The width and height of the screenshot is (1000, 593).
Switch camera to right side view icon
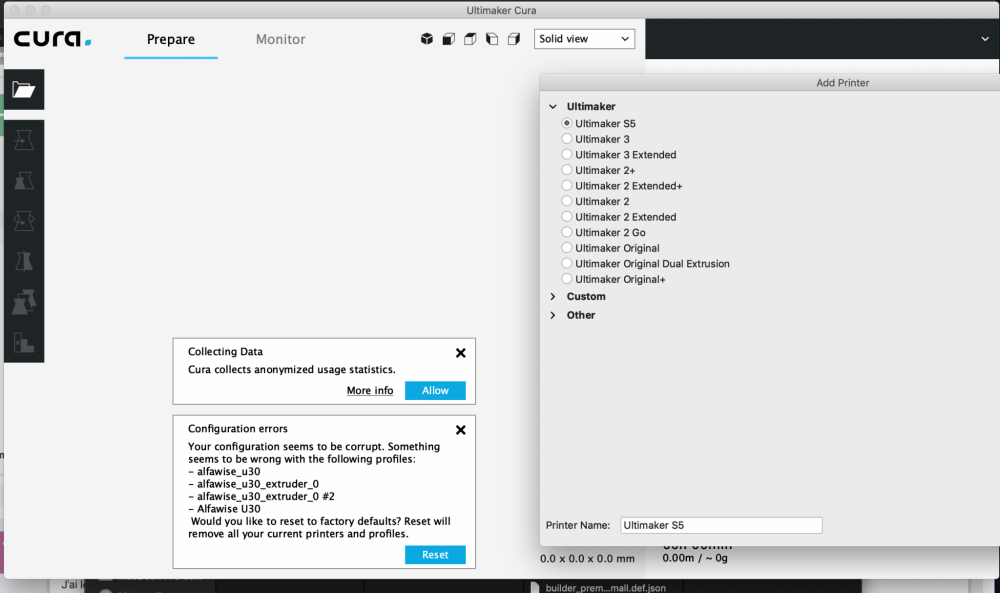(513, 39)
